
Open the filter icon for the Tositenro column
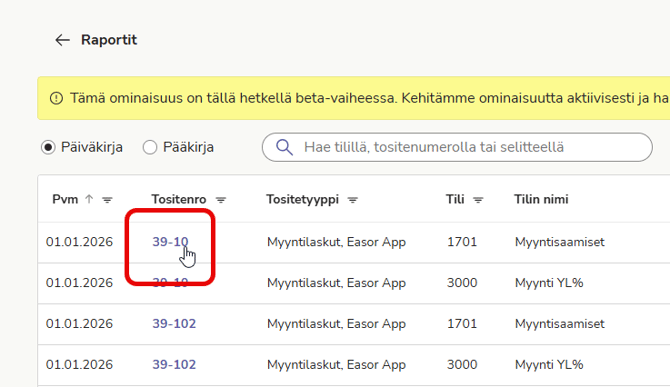[221, 199]
